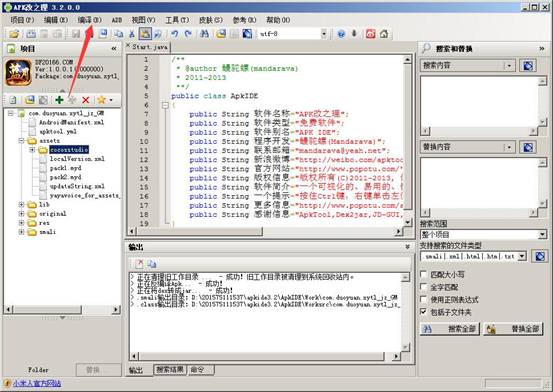The height and width of the screenshot is (392, 553).
Task: Select AndroidManifest.xml in project tree
Action: point(71,122)
